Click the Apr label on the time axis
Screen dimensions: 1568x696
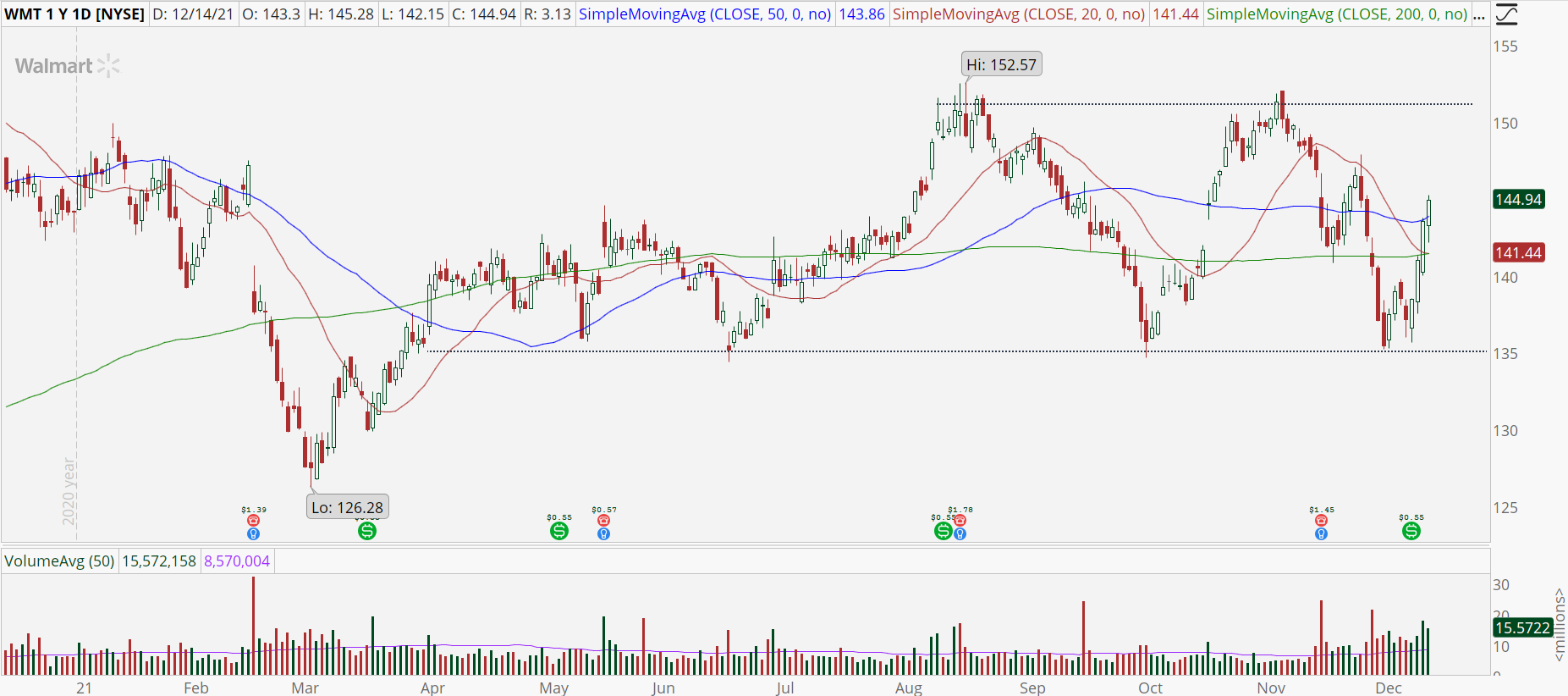(432, 688)
